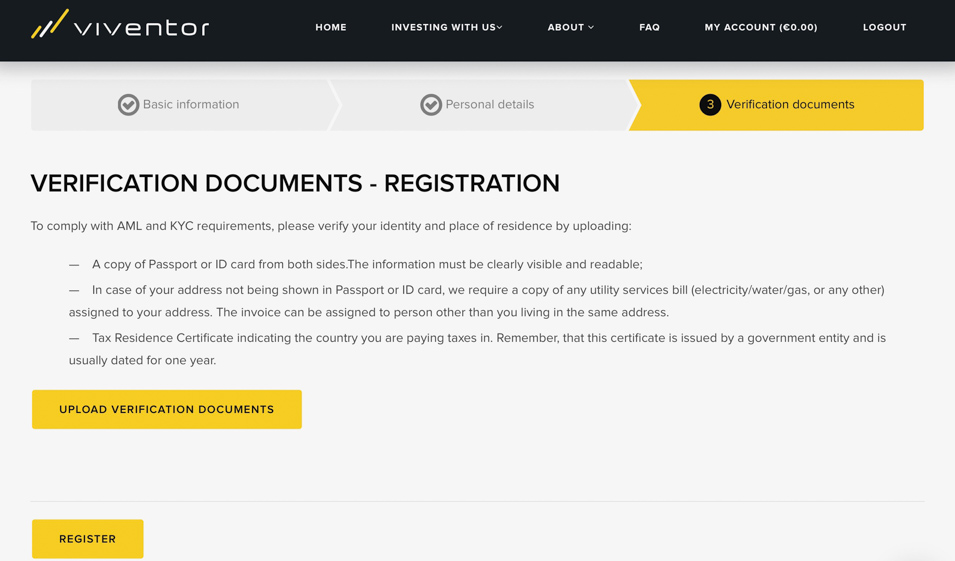Go to the Home page
The image size is (955, 561).
[x=331, y=28]
